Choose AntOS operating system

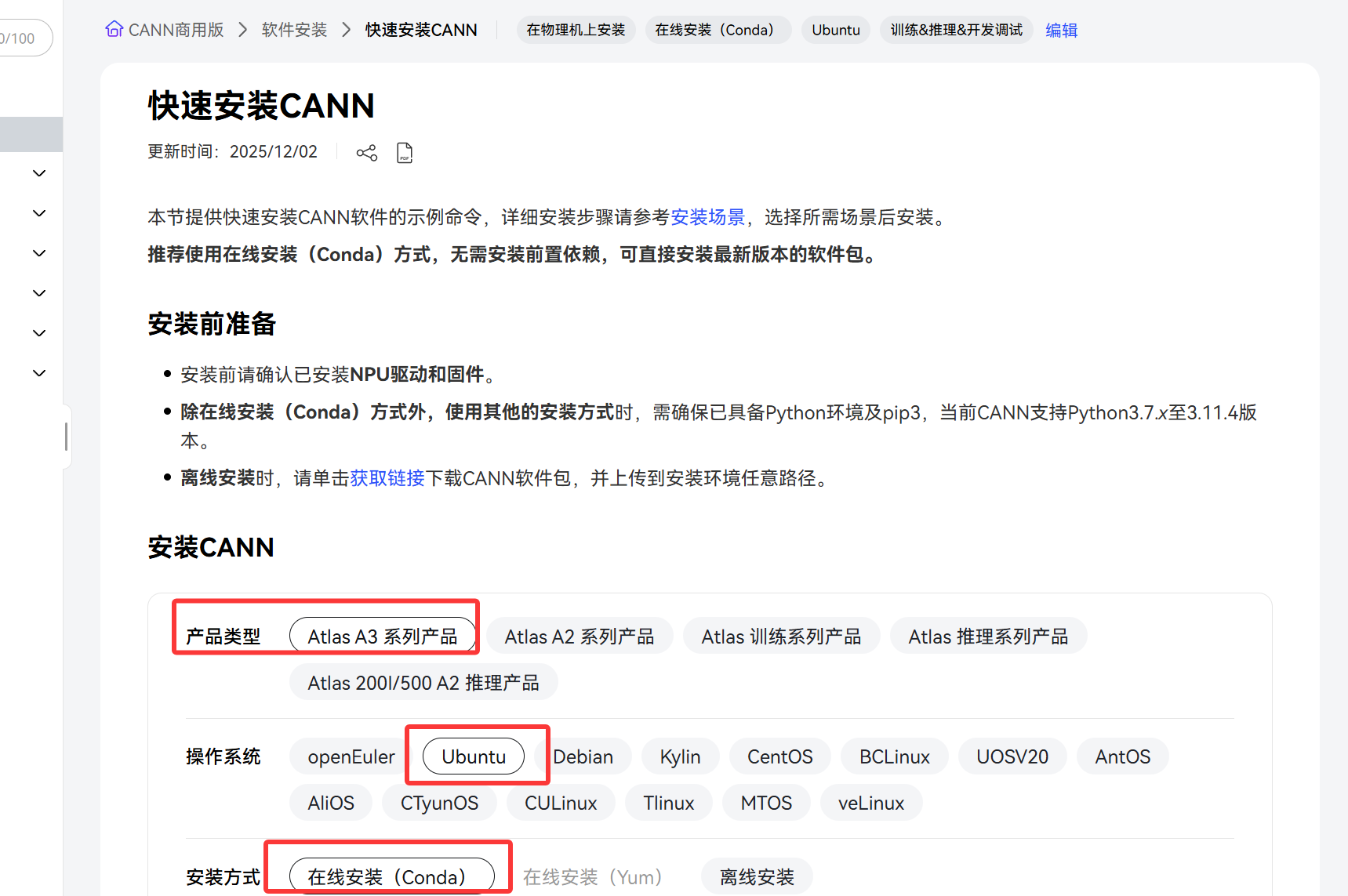[1122, 756]
